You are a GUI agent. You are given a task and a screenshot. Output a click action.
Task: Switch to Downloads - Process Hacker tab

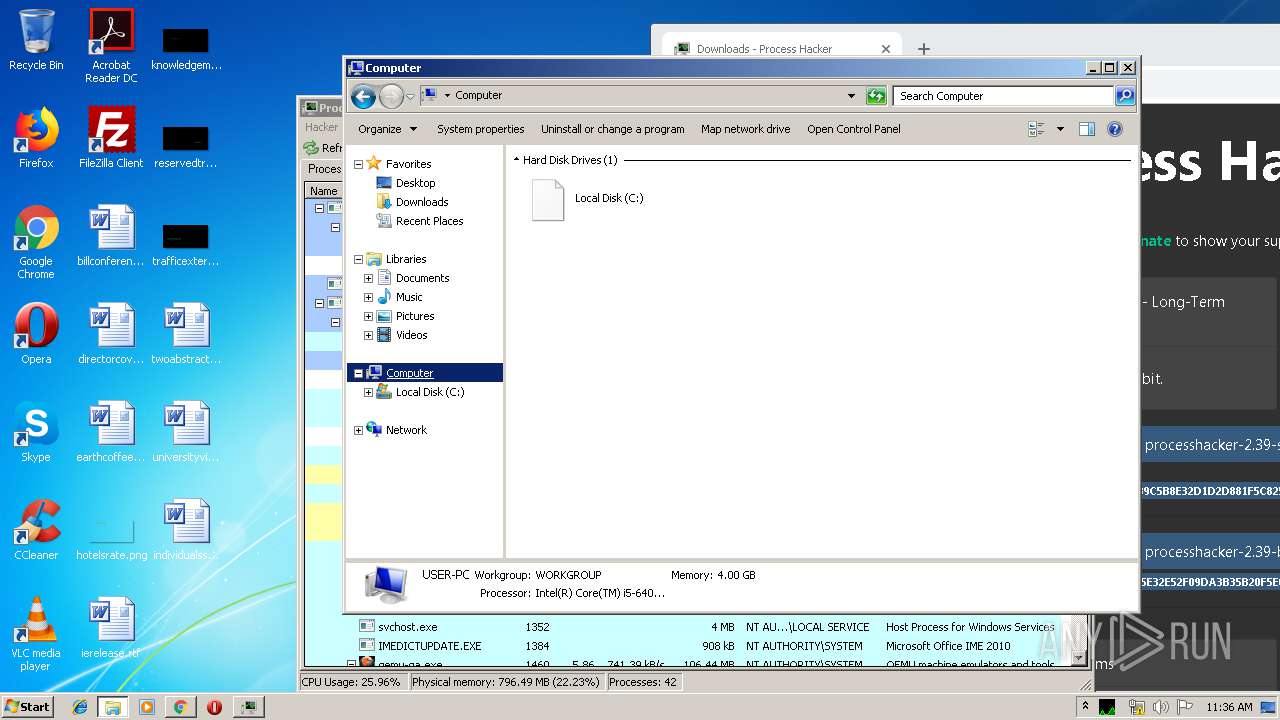tap(782, 48)
